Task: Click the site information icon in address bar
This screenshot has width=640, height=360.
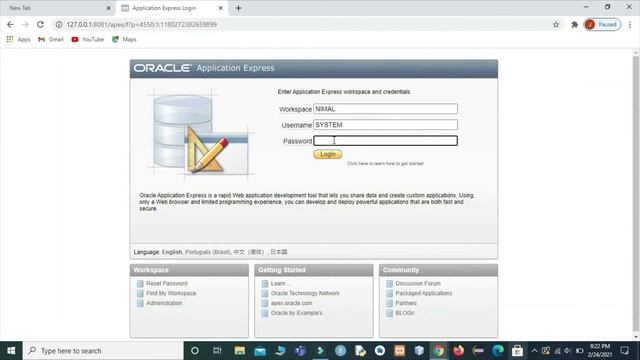Action: (59, 24)
